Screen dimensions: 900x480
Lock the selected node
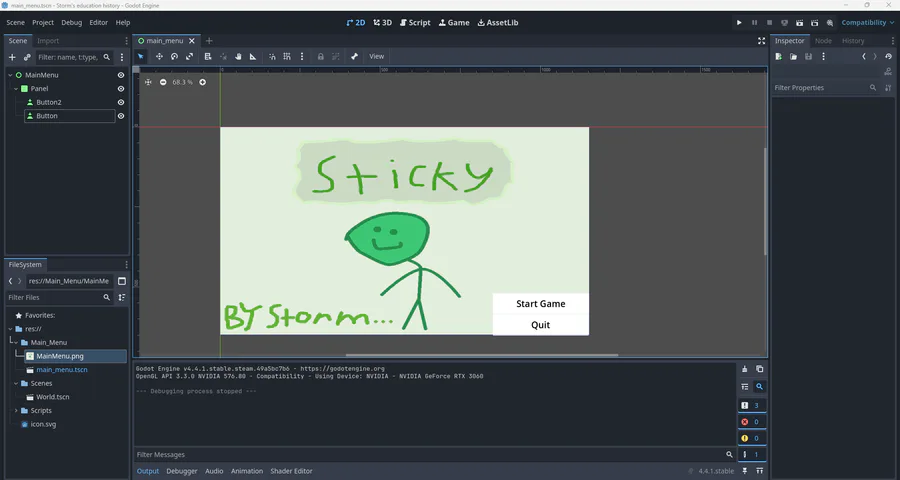pos(321,56)
